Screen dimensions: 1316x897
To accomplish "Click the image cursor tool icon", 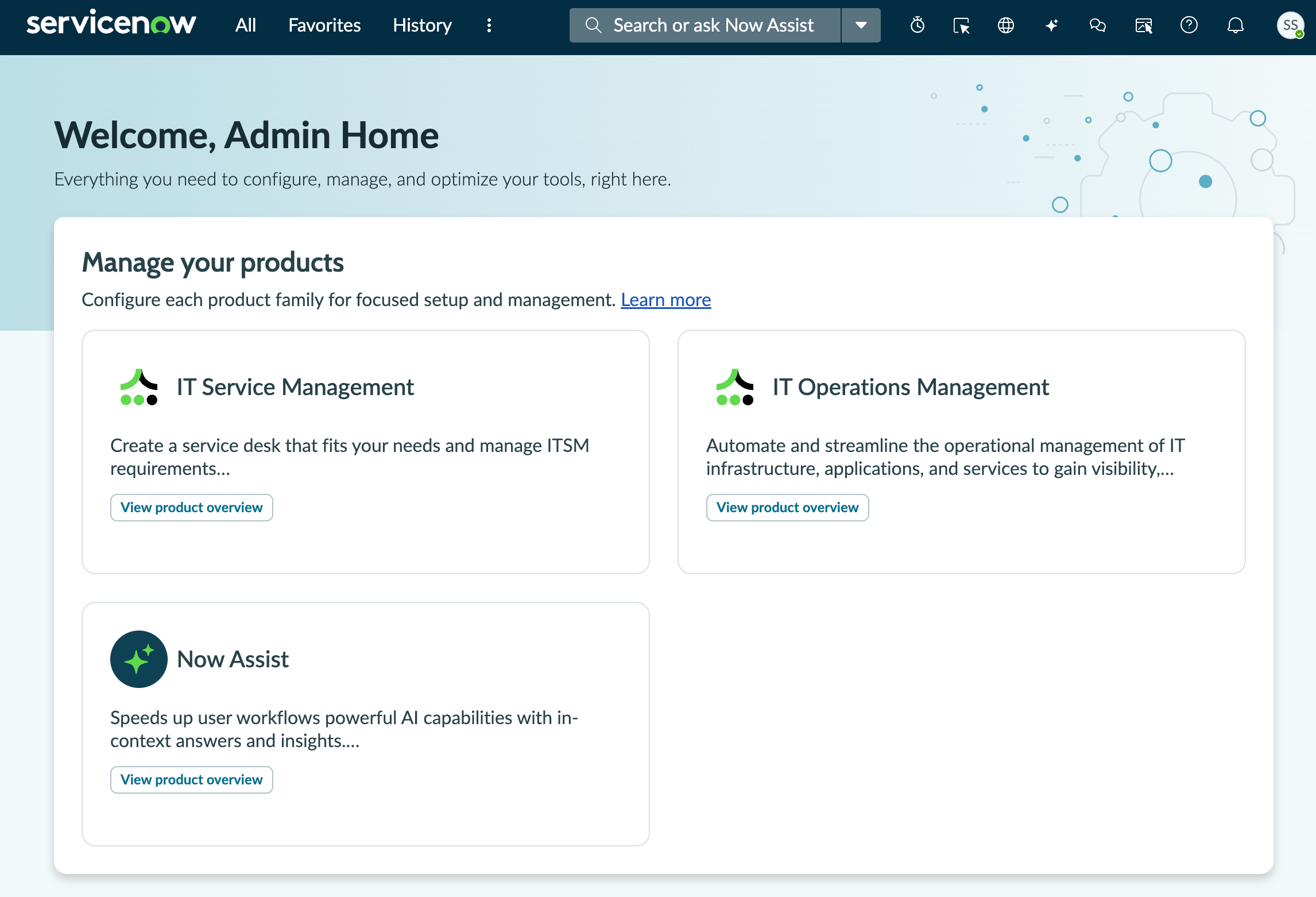I will click(1143, 25).
